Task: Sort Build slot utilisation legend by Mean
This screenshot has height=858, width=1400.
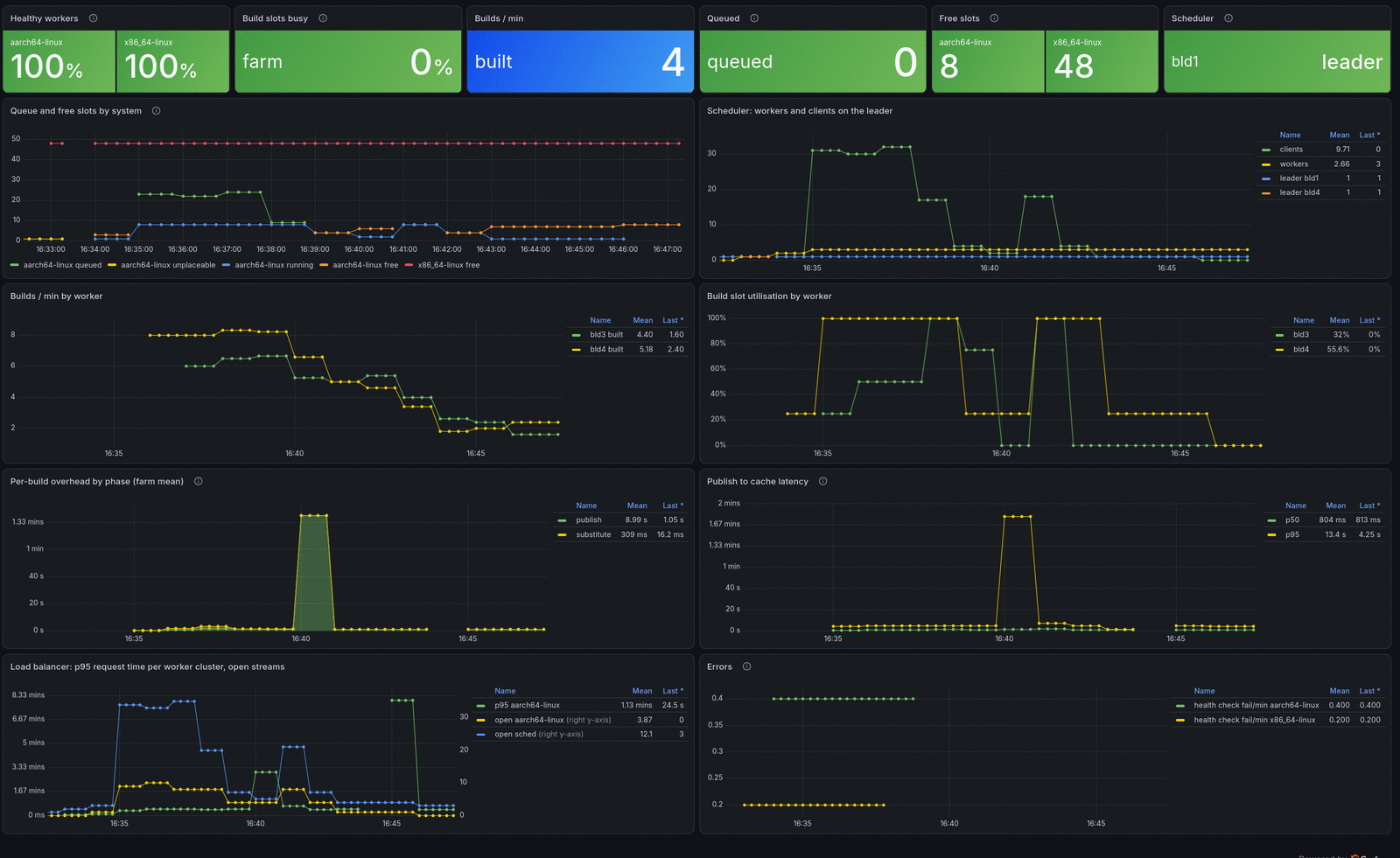Action: 1340,321
